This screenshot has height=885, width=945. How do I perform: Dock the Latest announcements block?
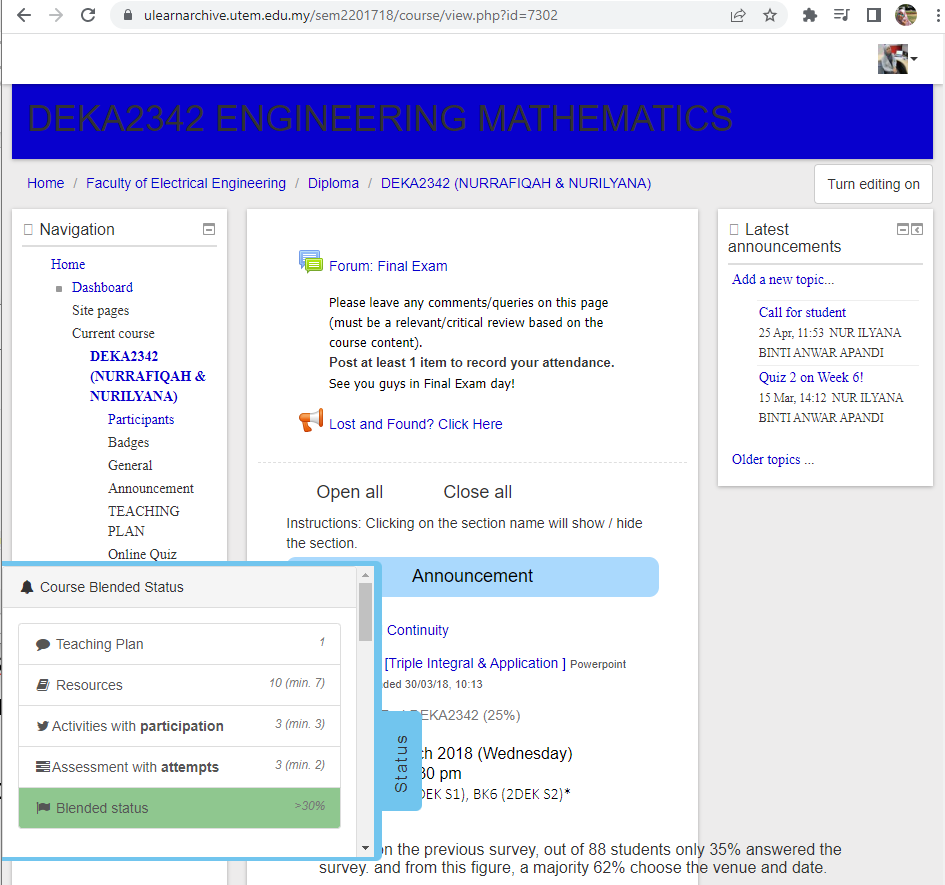(917, 229)
